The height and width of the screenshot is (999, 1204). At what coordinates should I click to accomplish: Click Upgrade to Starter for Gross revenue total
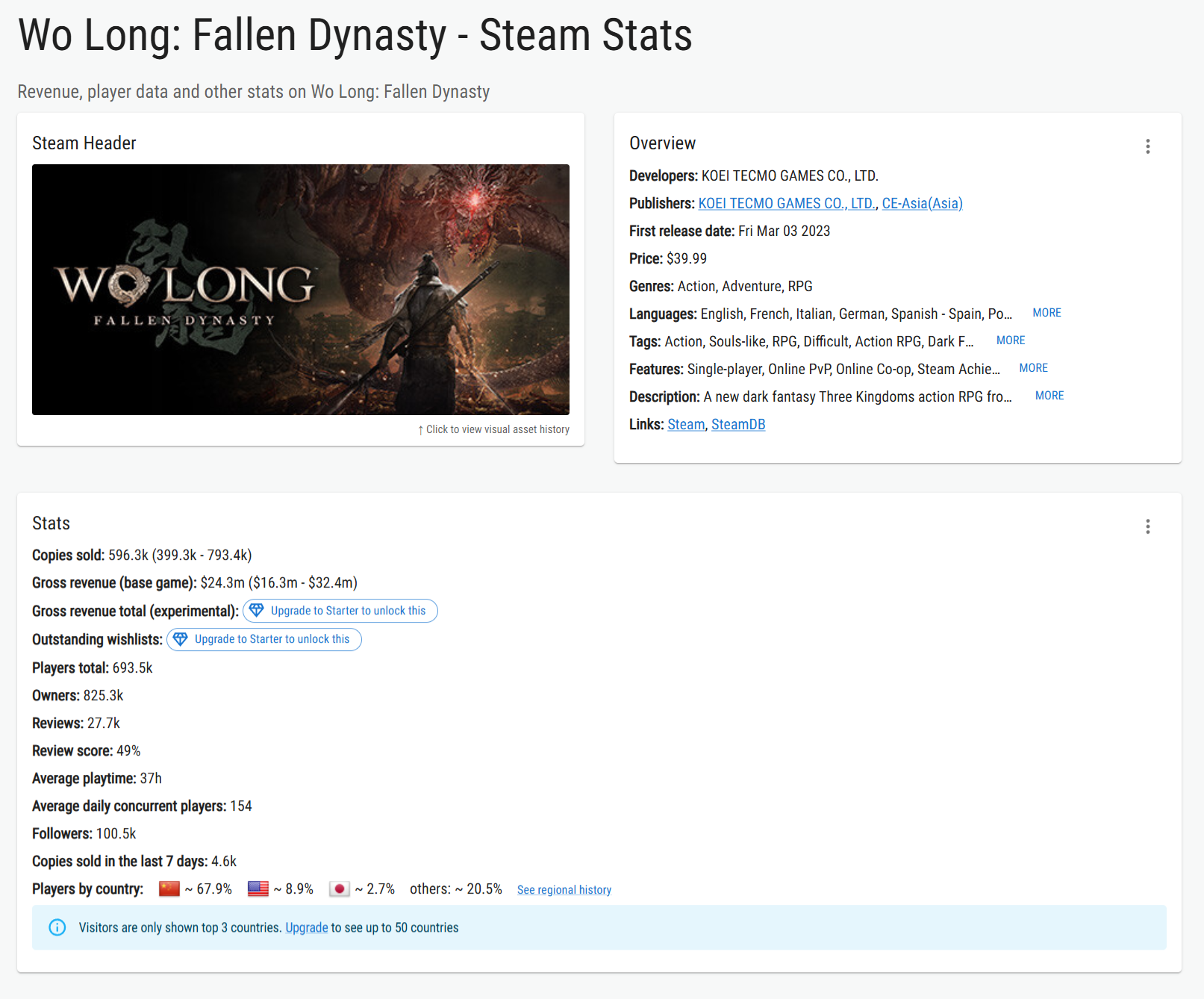[340, 611]
